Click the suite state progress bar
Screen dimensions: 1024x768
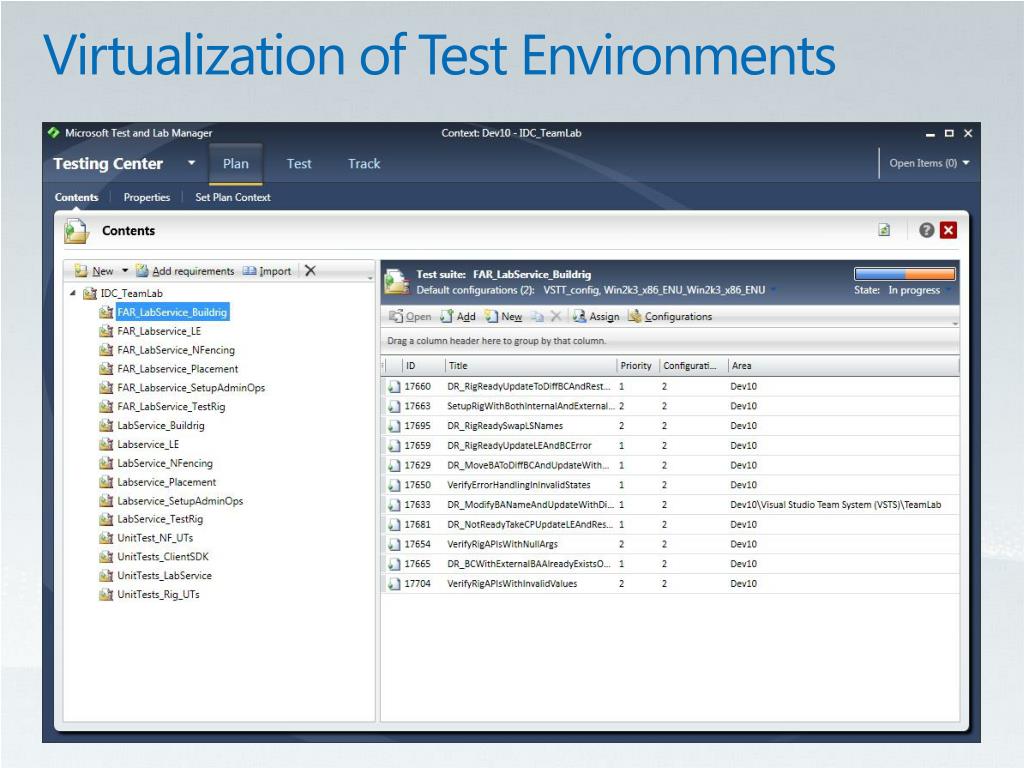904,274
